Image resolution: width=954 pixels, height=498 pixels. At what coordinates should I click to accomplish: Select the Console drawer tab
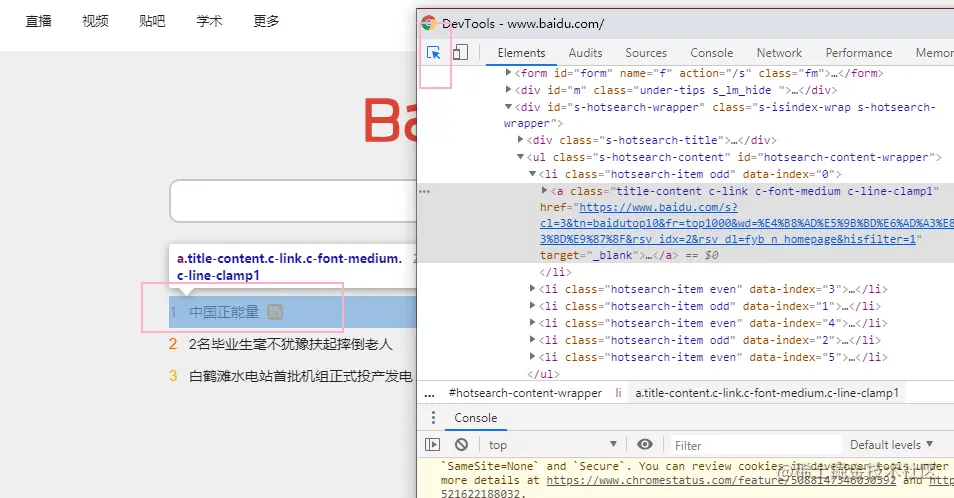click(476, 418)
